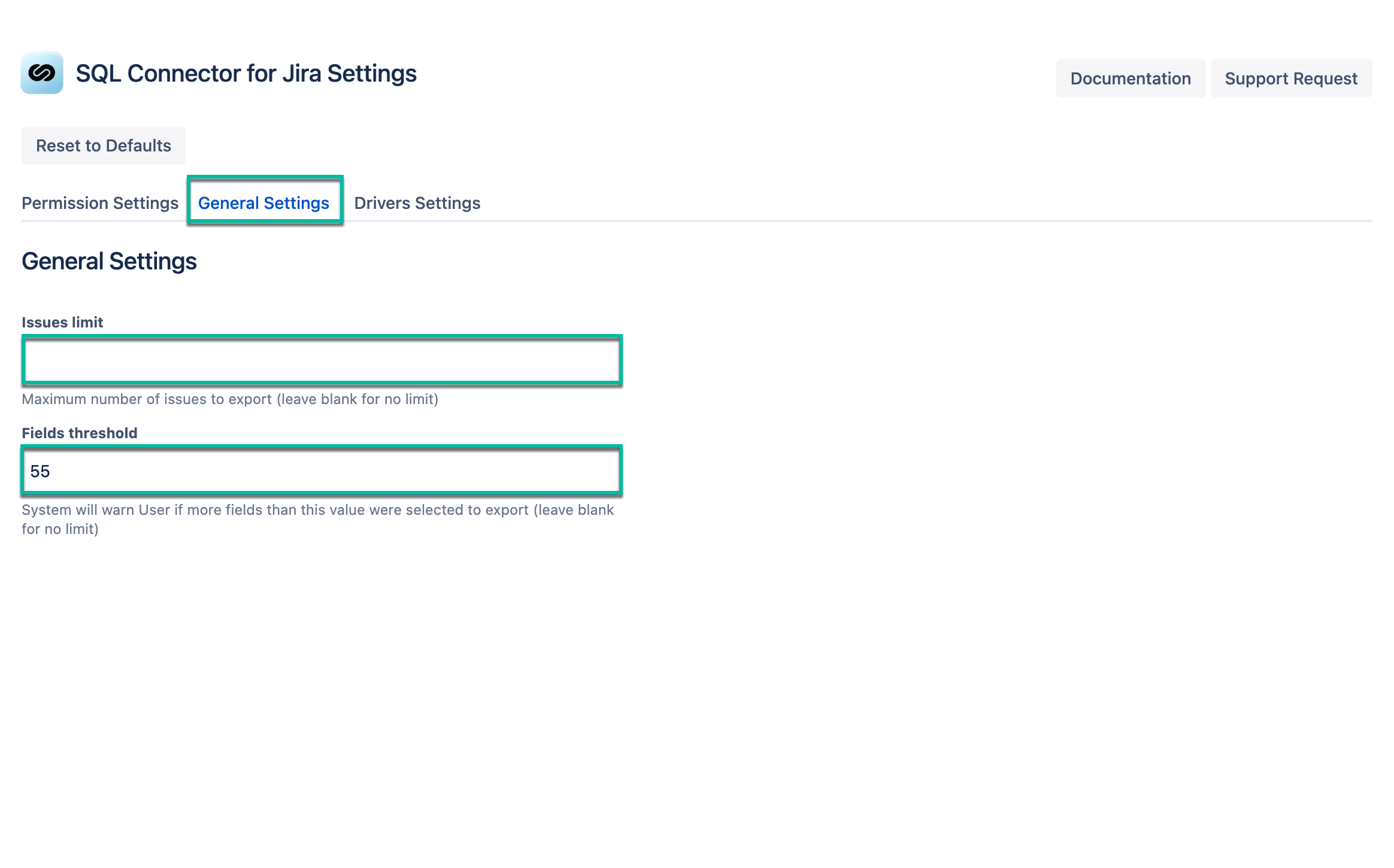
Task: Open a Support Request
Action: [1291, 78]
